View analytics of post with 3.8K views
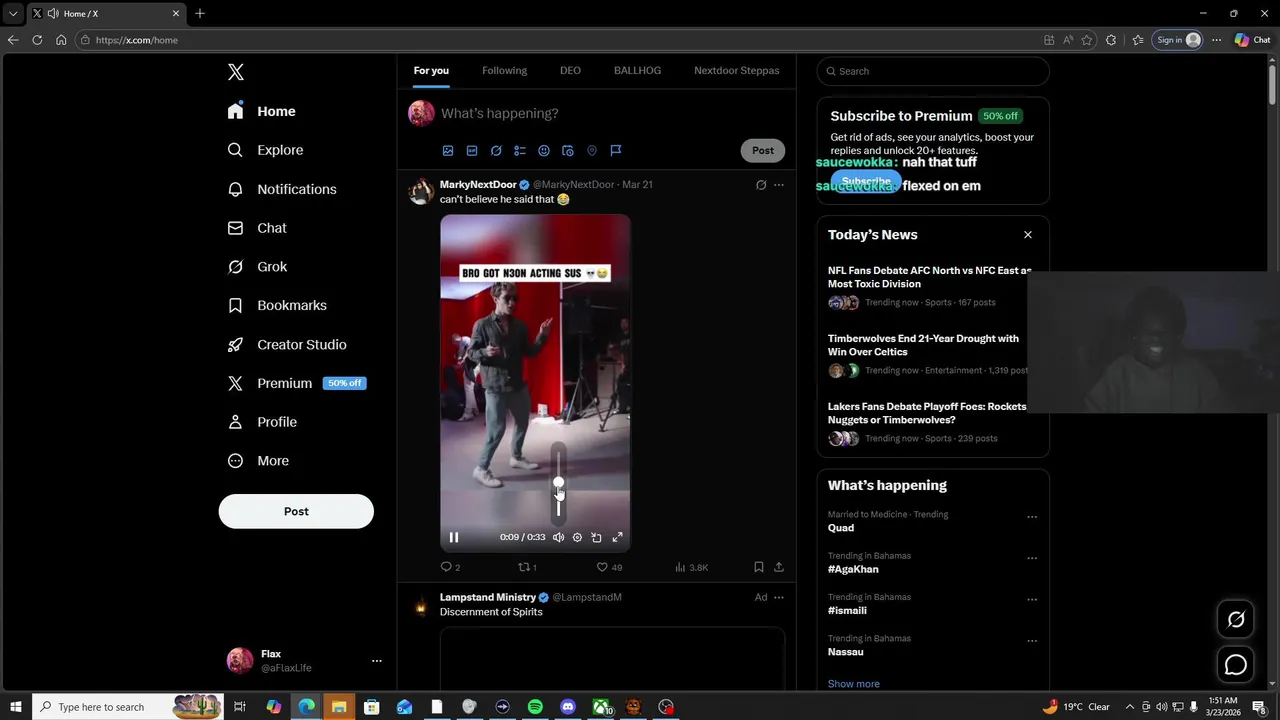Image resolution: width=1280 pixels, height=720 pixels. (x=691, y=567)
